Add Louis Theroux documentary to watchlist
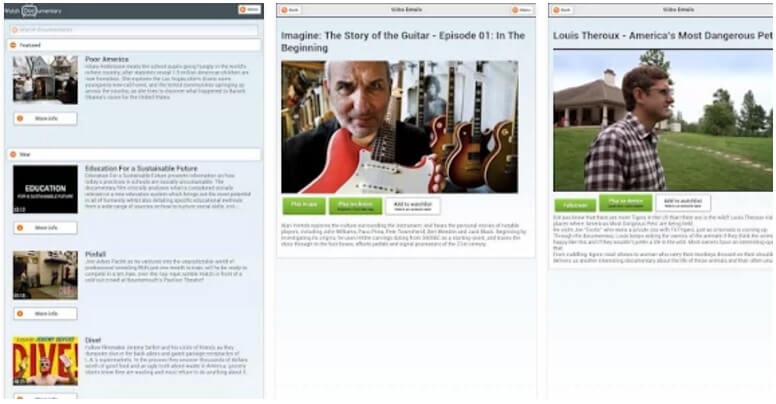This screenshot has width=776, height=404. pyautogui.click(x=683, y=202)
